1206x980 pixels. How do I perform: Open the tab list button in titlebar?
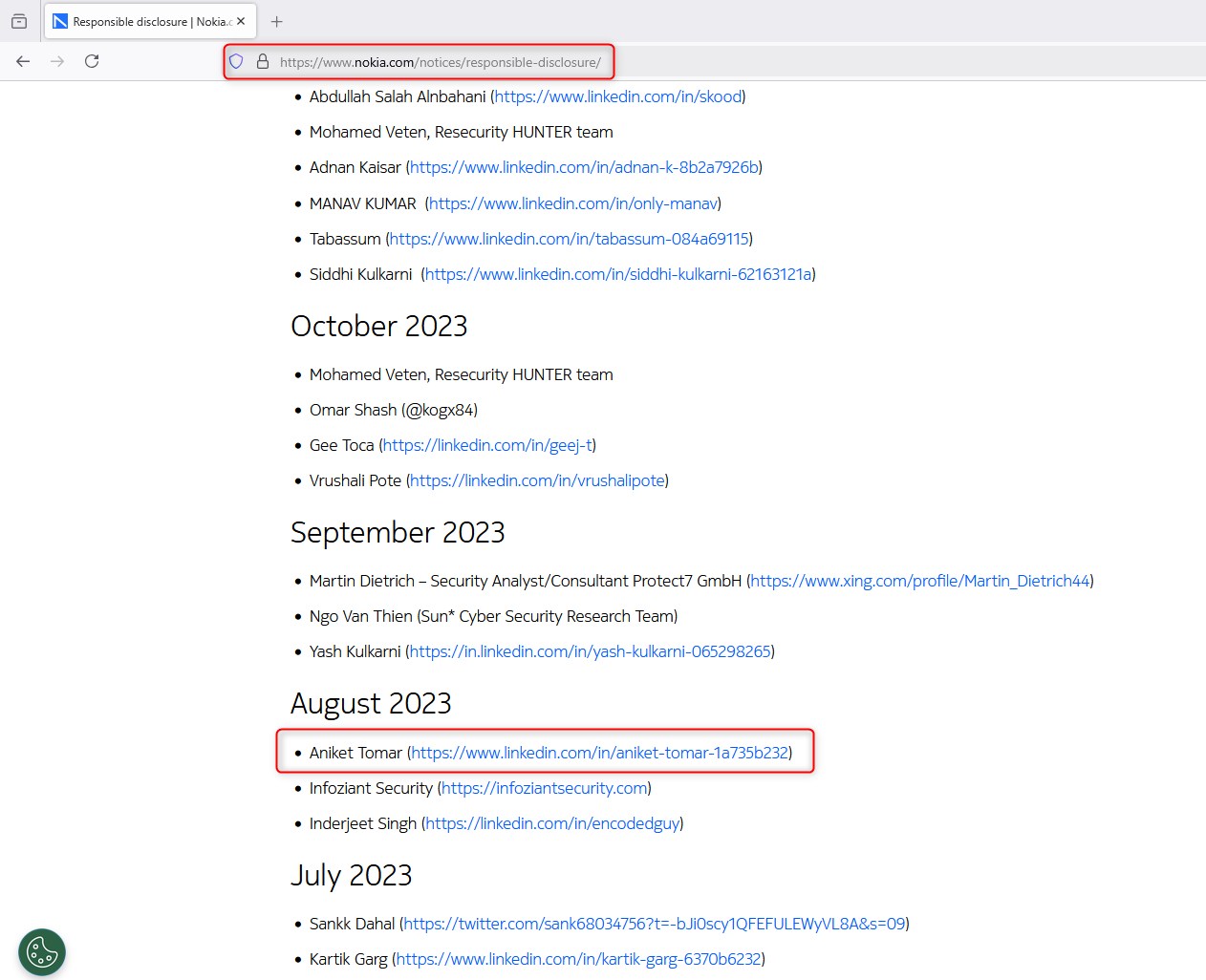coord(19,21)
